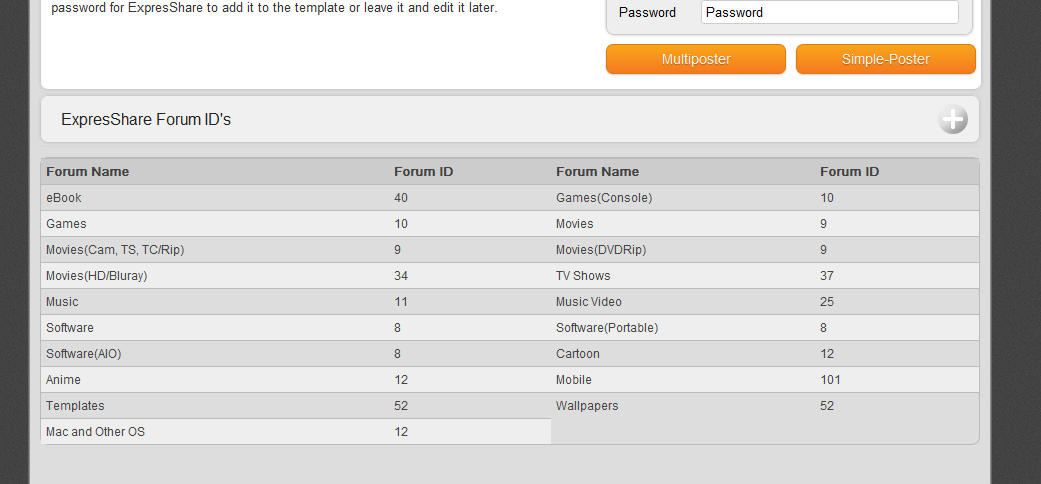Click the Simple-Poster button
This screenshot has width=1041, height=484.
(885, 59)
